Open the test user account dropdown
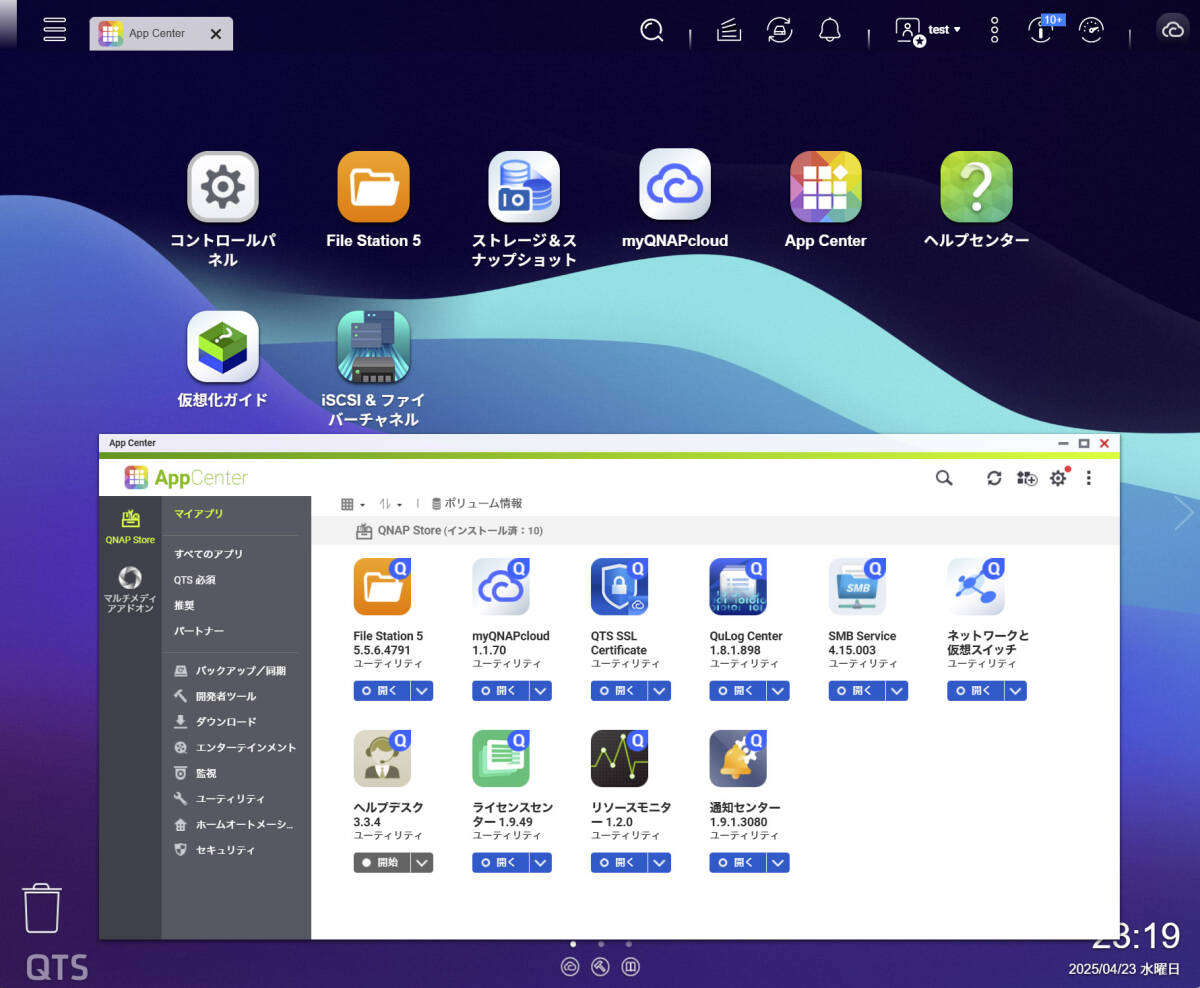This screenshot has width=1200, height=988. (x=928, y=30)
